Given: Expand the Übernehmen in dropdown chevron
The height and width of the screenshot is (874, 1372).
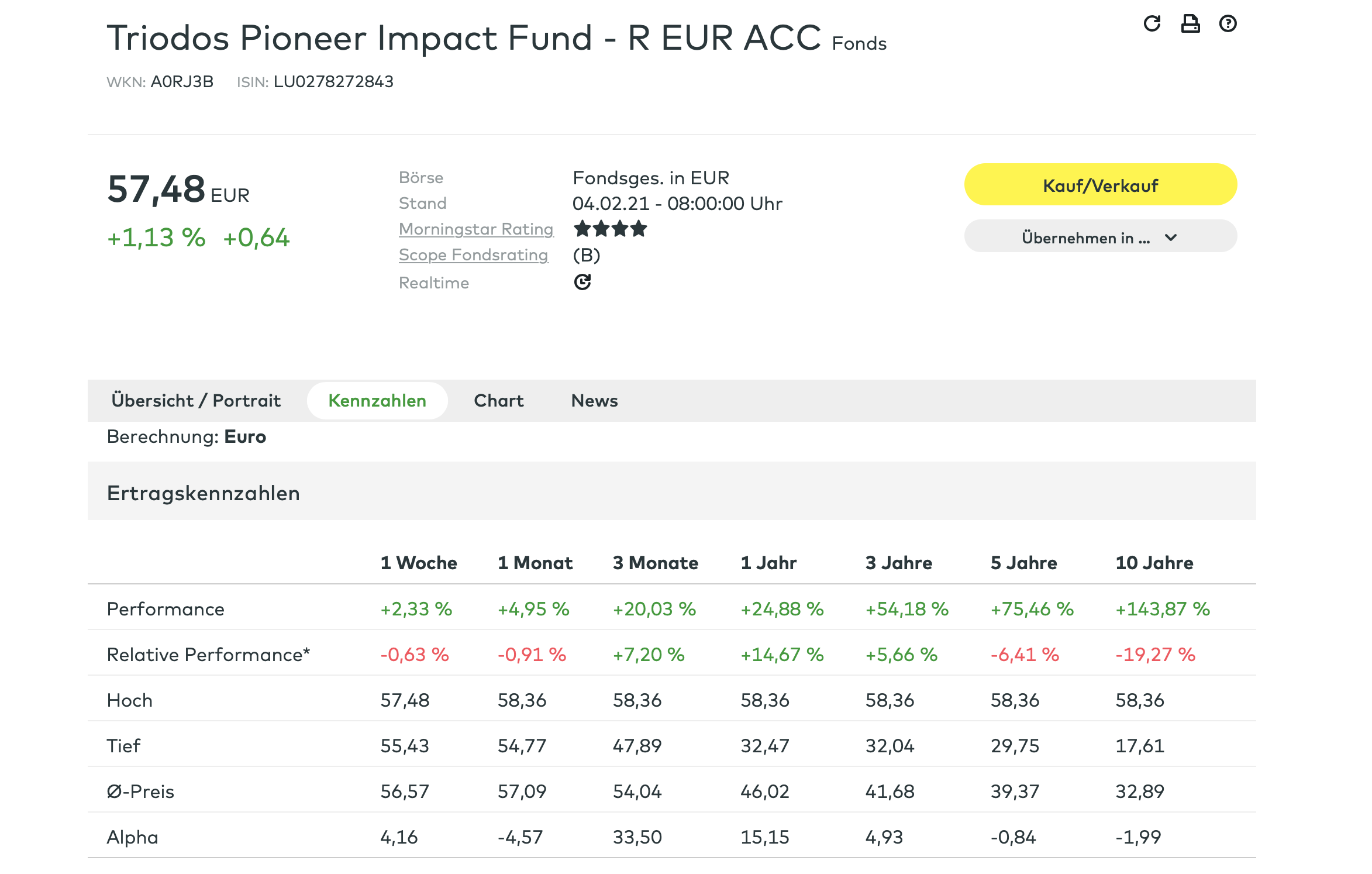Looking at the screenshot, I should pyautogui.click(x=1171, y=238).
